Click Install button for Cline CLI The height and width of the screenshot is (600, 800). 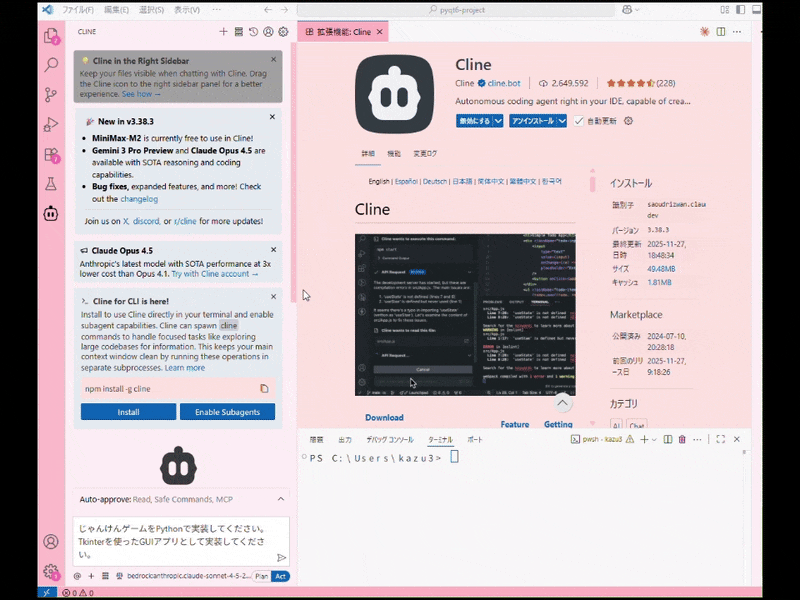(x=127, y=411)
